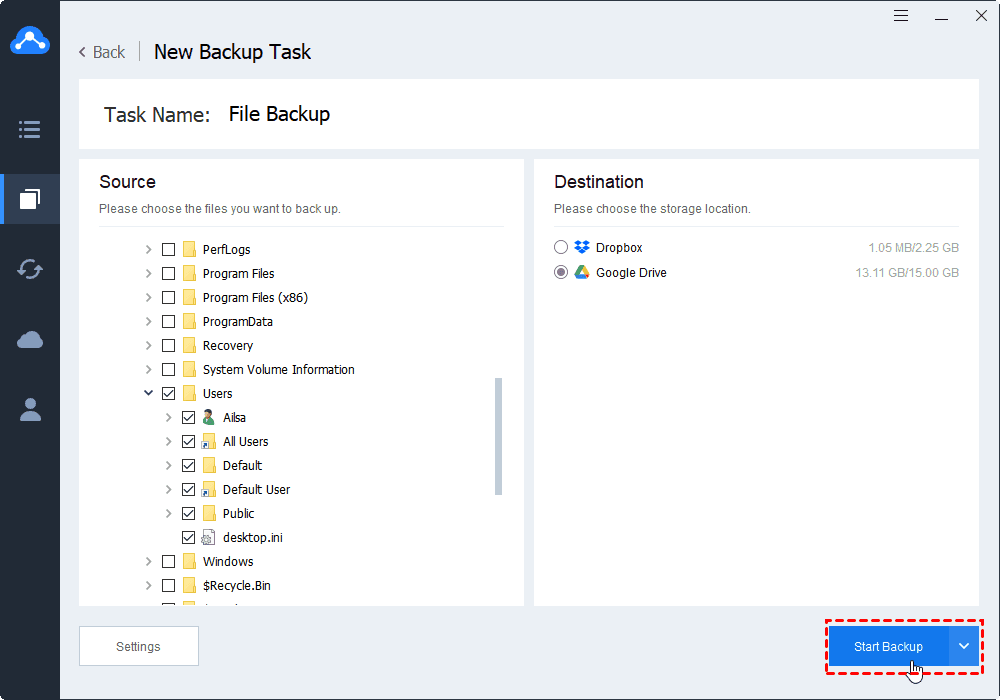The image size is (1000, 700).
Task: Open the Start Backup dropdown arrow
Action: point(964,646)
